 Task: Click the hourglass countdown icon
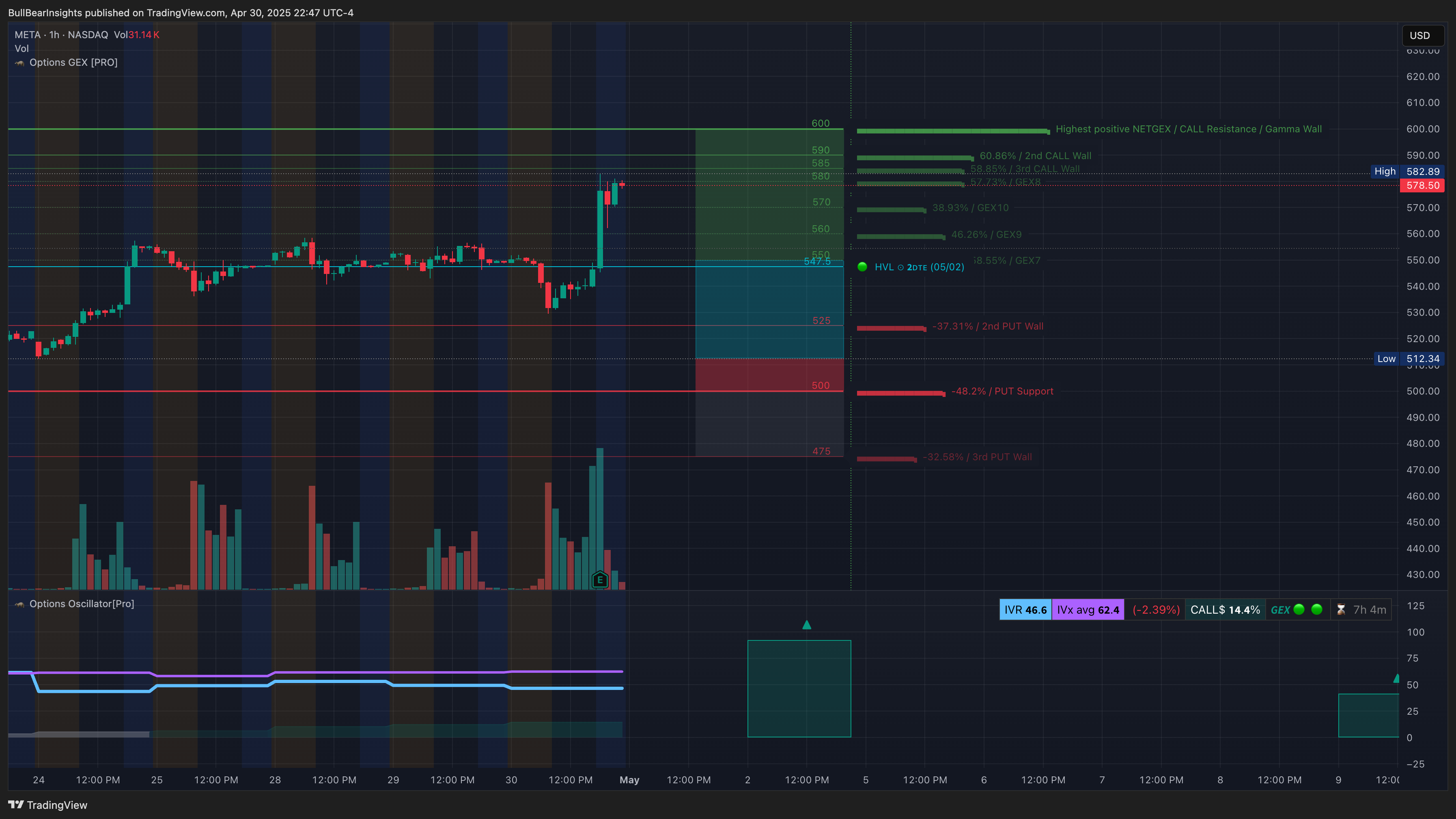click(1341, 610)
